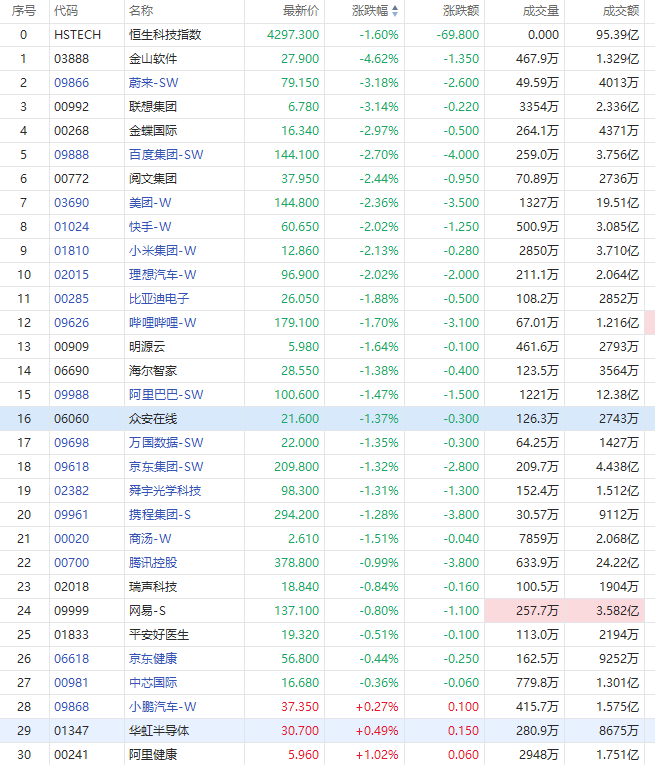Click price 37.350 for 小鹏汽车-W
This screenshot has height=765, width=655.
pos(300,706)
